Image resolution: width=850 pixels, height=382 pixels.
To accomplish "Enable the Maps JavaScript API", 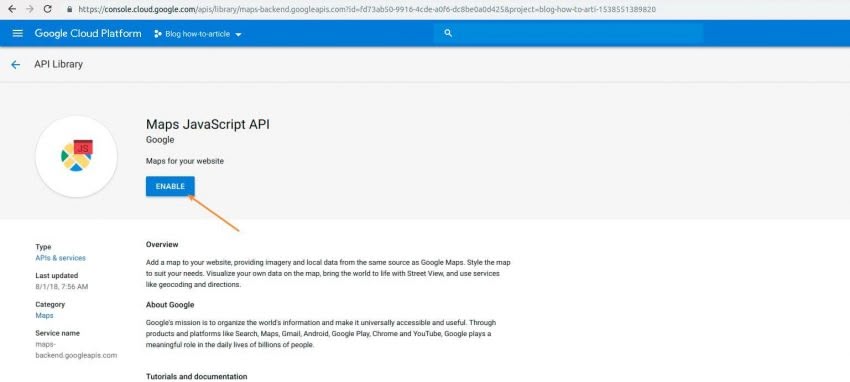I will (x=170, y=186).
